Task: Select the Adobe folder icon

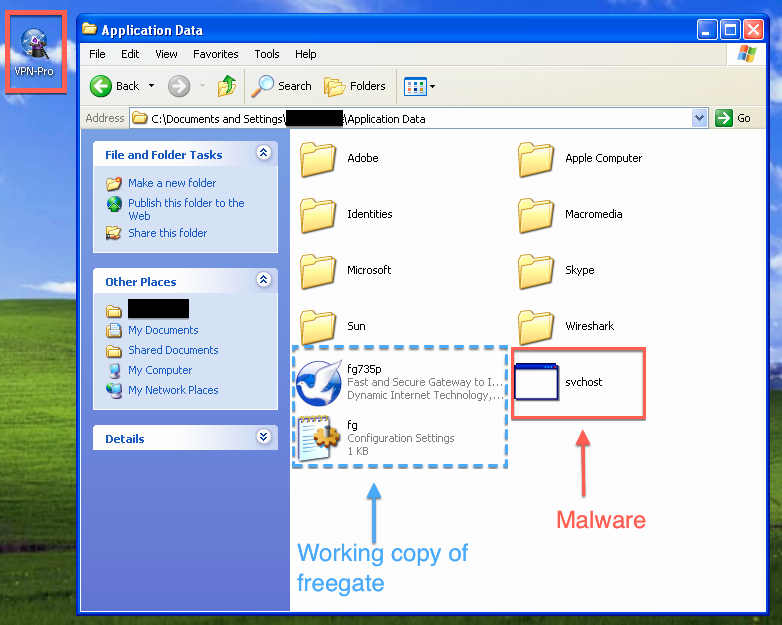Action: 318,159
